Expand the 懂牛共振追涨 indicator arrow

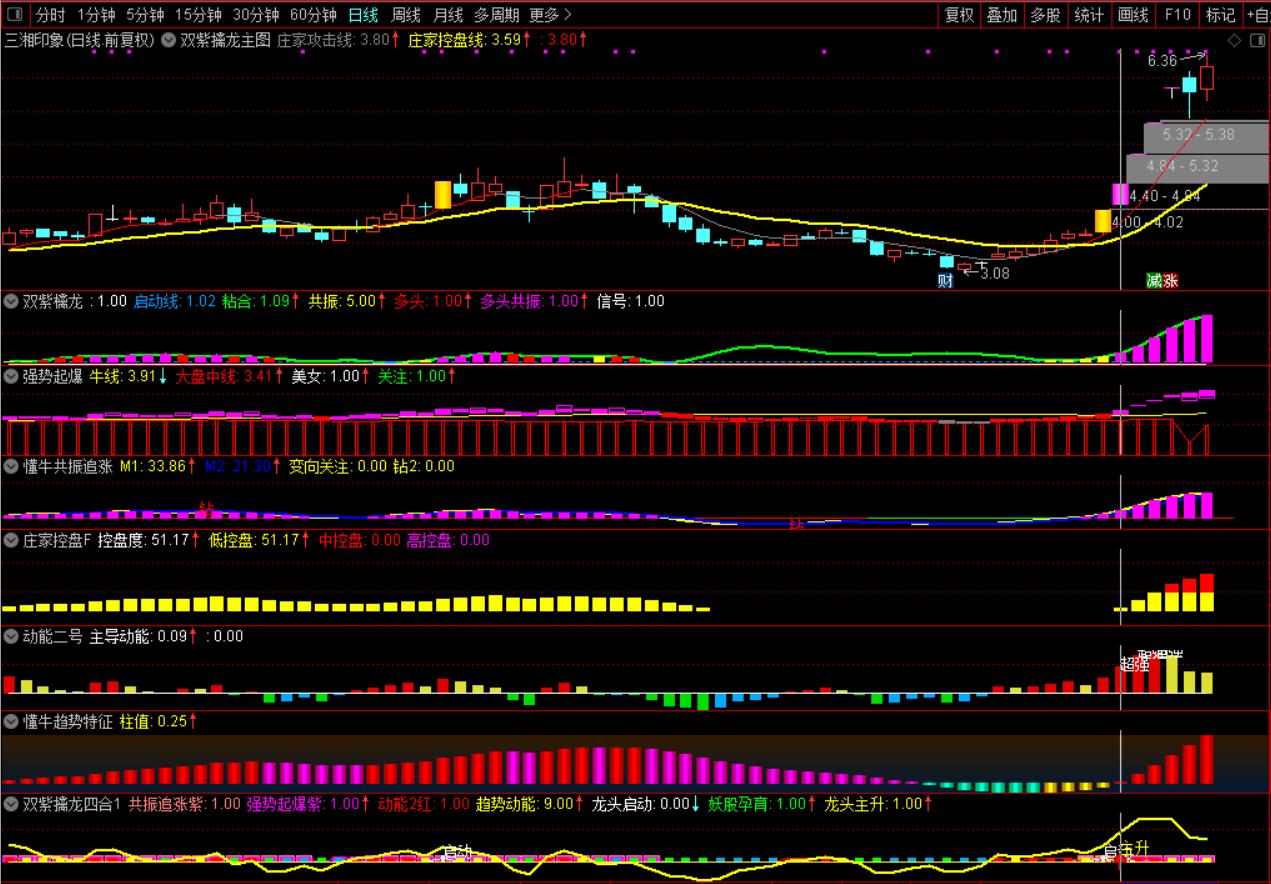pos(11,465)
